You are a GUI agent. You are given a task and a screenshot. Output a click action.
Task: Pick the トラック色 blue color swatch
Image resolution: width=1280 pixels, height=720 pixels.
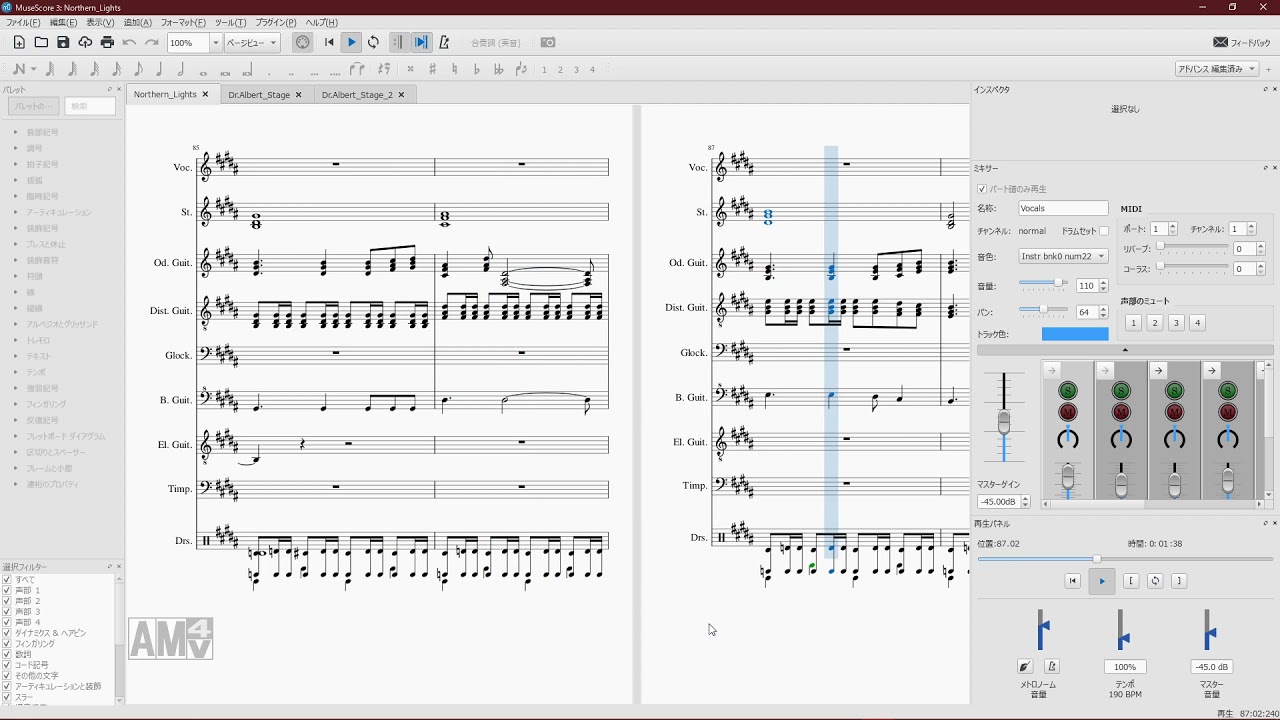point(1075,334)
